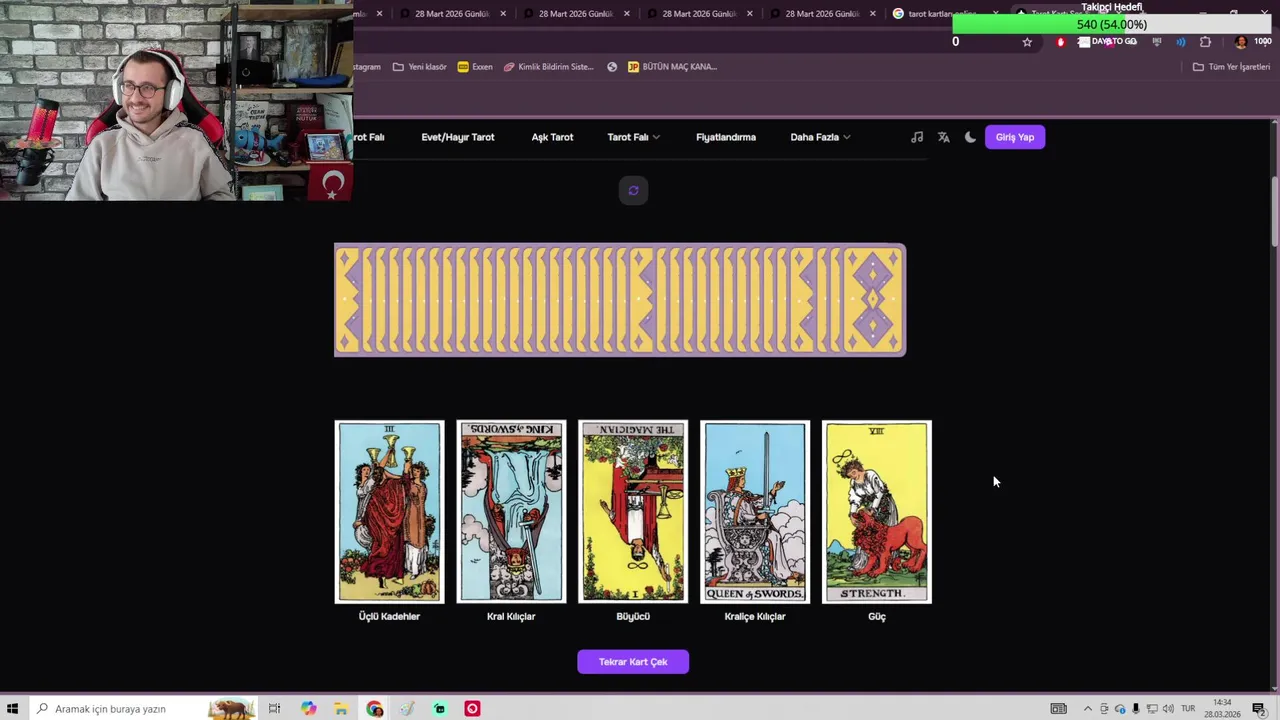Click the 'Güç' caption
This screenshot has width=1280, height=720.
(877, 616)
